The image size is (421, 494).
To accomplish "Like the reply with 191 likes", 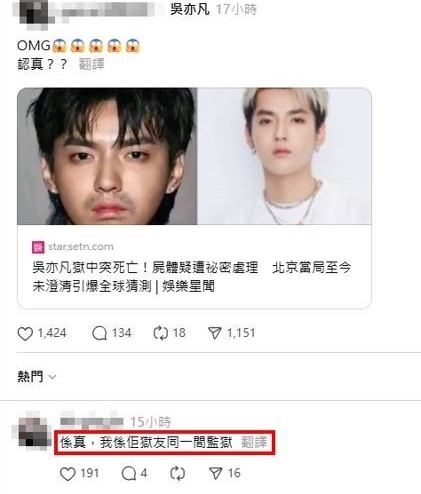I will (x=67, y=474).
